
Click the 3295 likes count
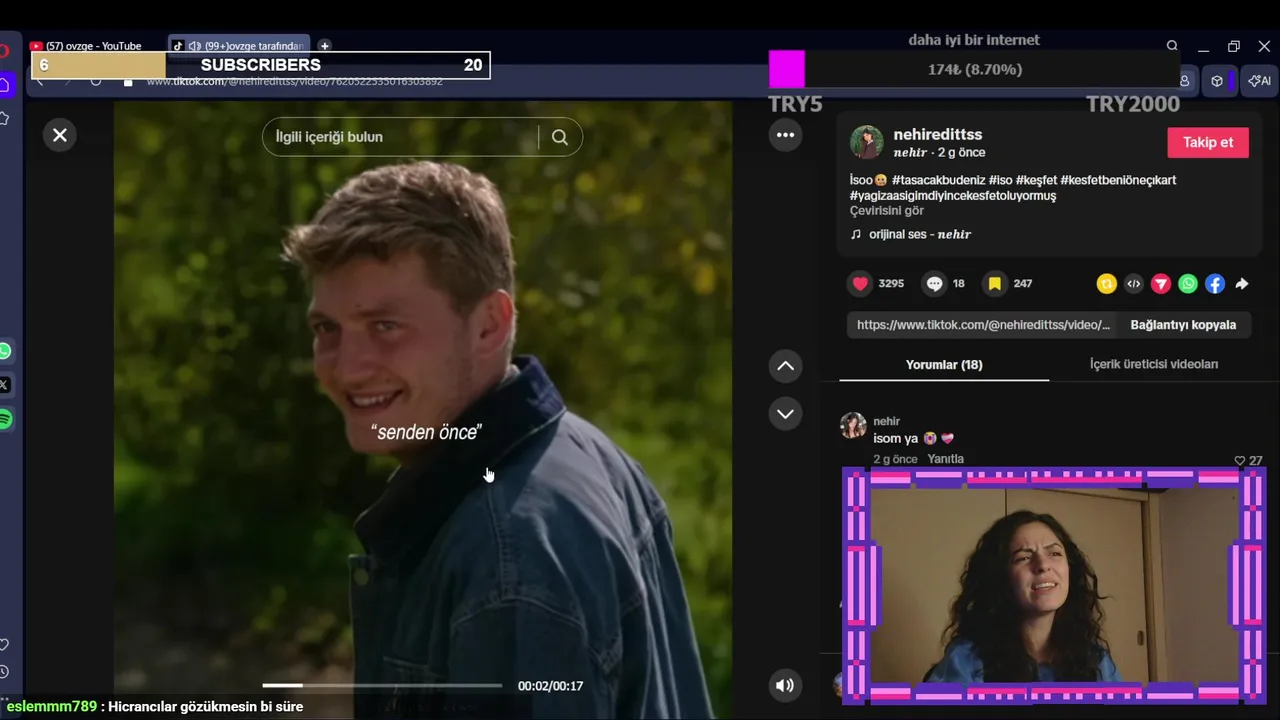891,284
